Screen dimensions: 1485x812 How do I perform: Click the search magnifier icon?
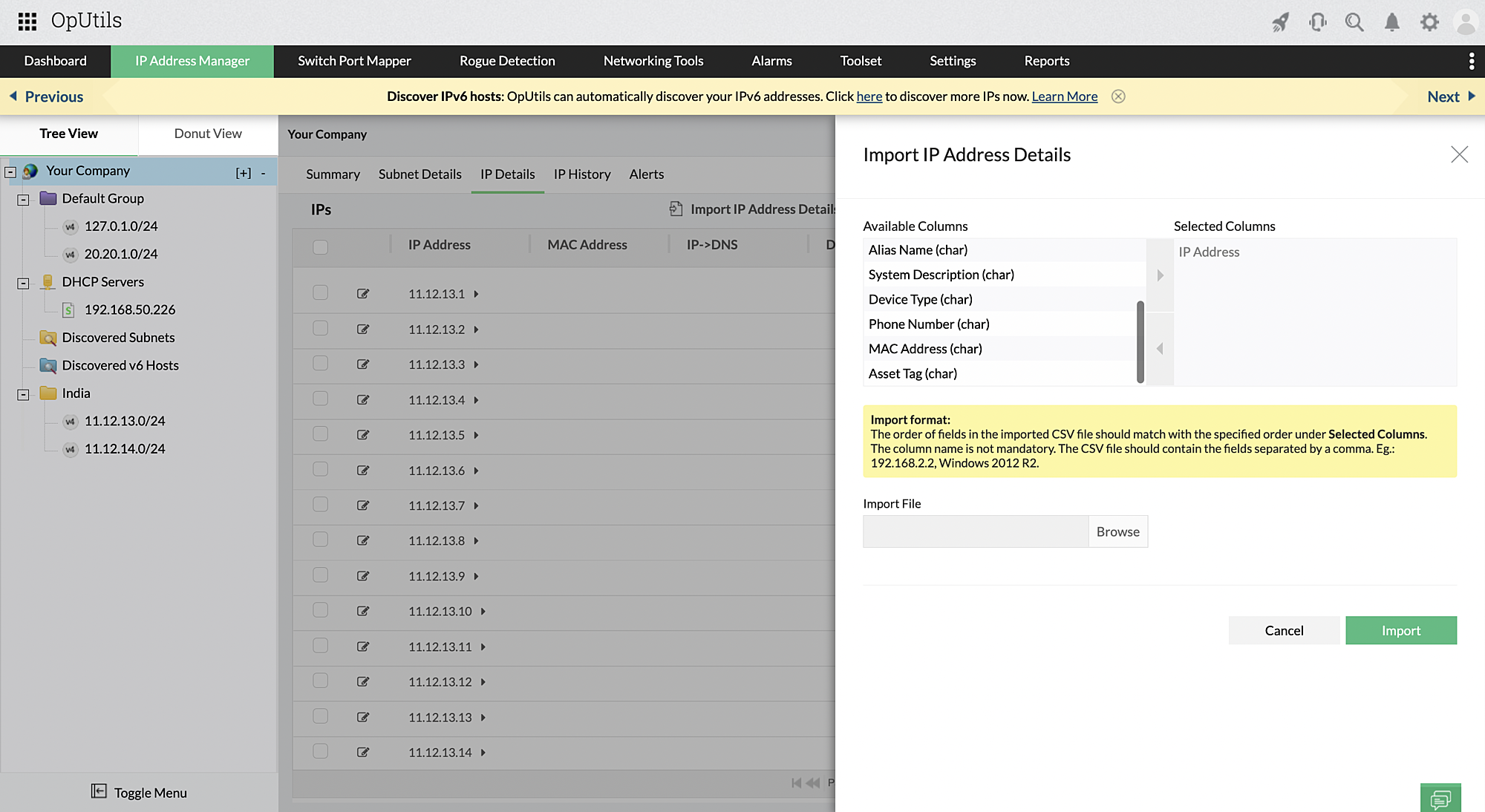point(1354,22)
